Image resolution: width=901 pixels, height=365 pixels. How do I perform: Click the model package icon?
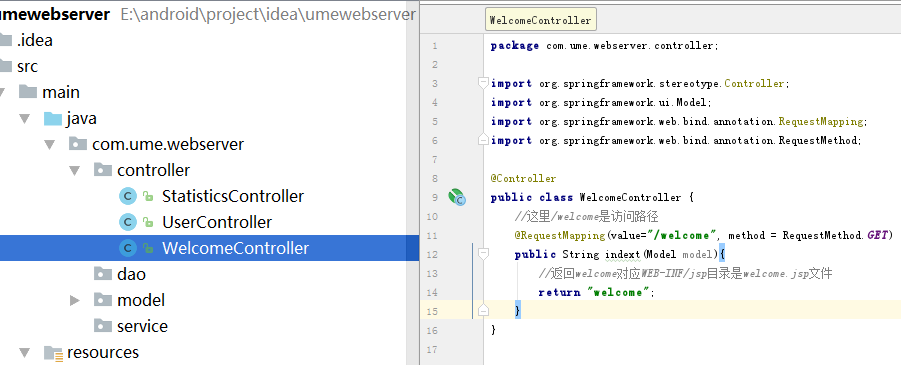[102, 300]
